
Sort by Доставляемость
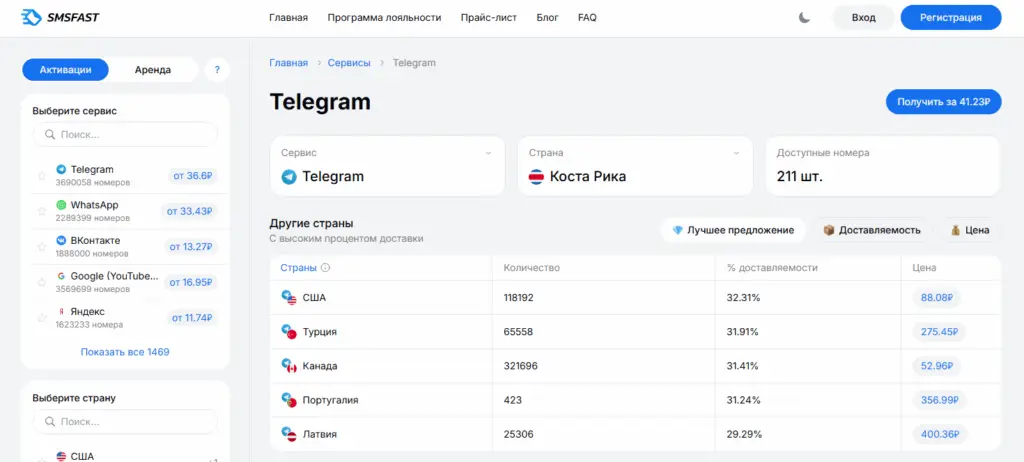[x=872, y=230]
